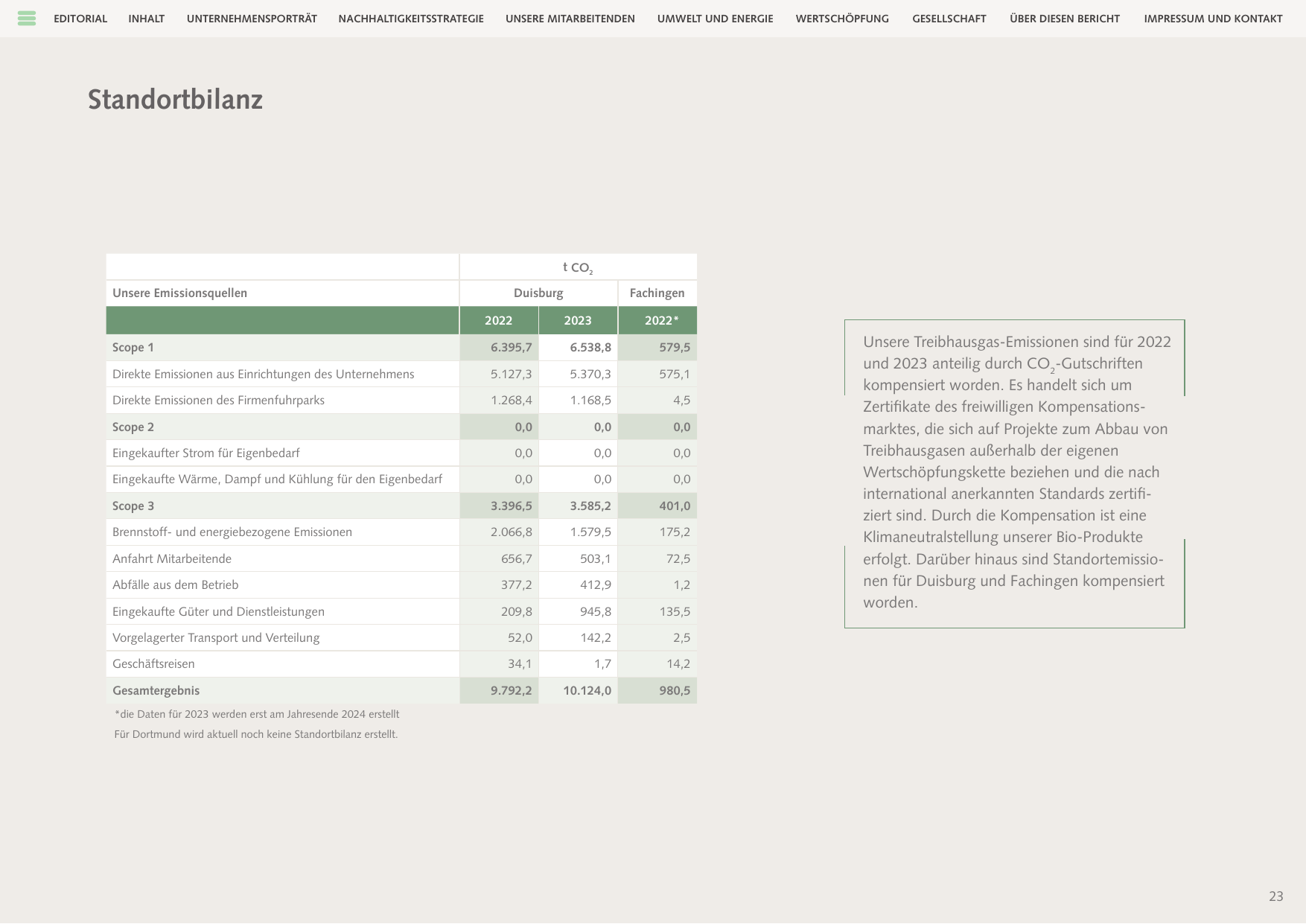Click 'Direkte Emissionen des Firmenfuhrparks' row label
Viewport: 1306px width, 924px height.
point(218,401)
